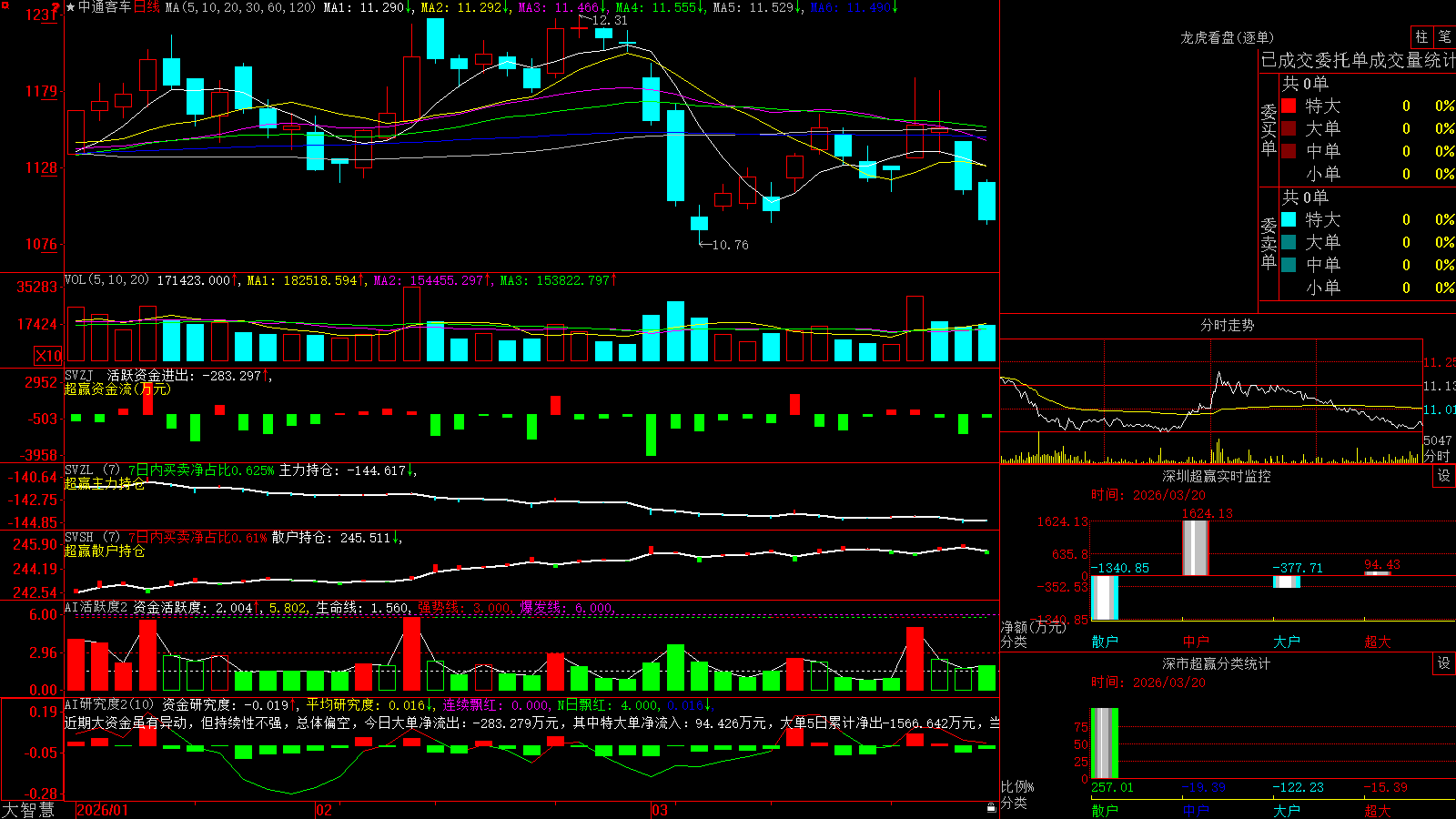Click the 爆发线: 6.000 label
The height and width of the screenshot is (819, 1456).
567,607
